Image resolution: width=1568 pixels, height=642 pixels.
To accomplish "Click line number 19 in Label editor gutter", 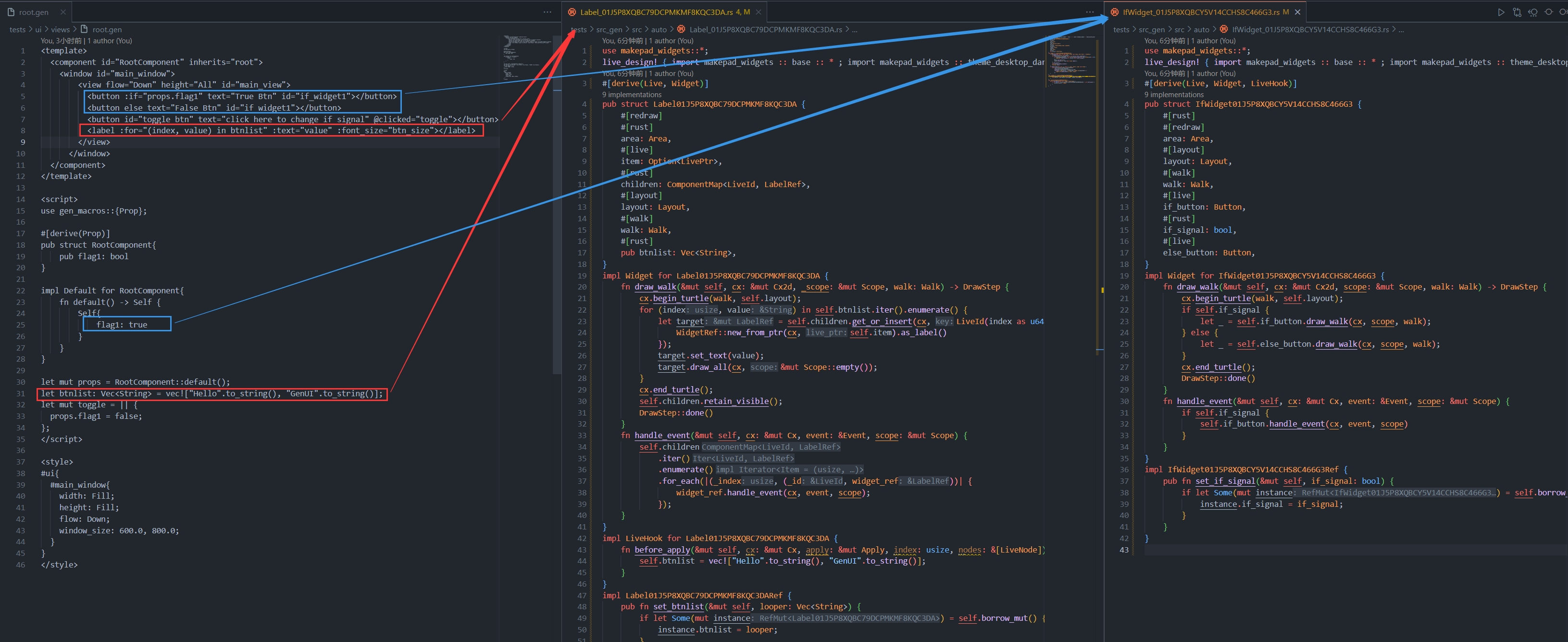I will [582, 276].
